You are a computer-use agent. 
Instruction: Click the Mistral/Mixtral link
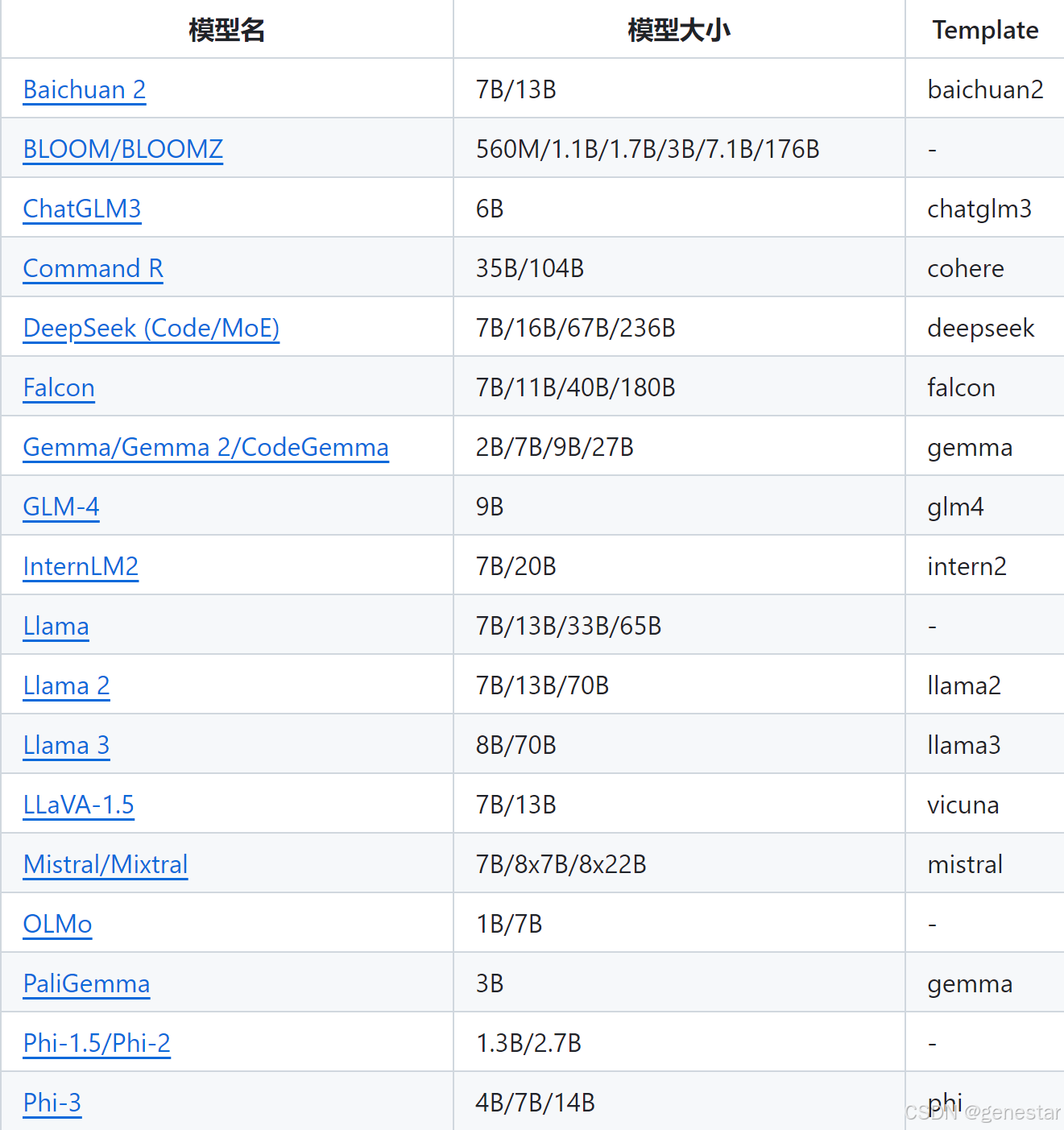[105, 864]
